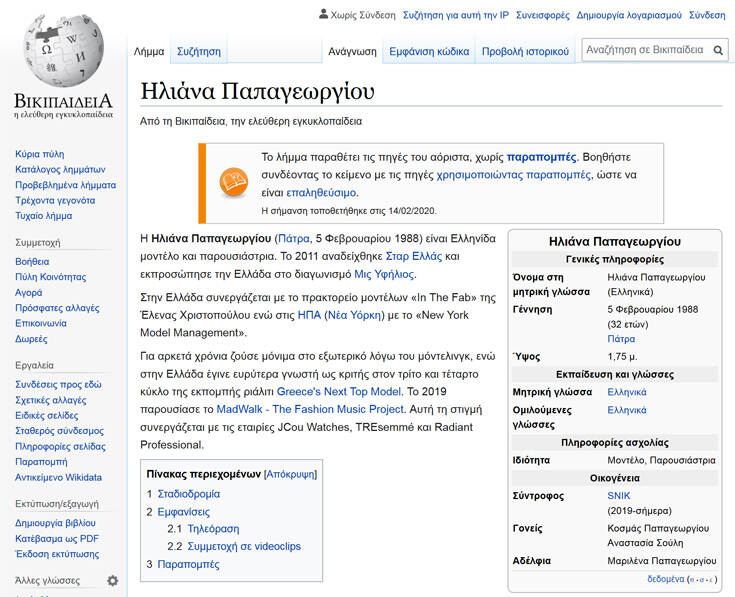This screenshot has width=735, height=597.
Task: Open the ΗΠΑ link
Action: tap(309, 315)
